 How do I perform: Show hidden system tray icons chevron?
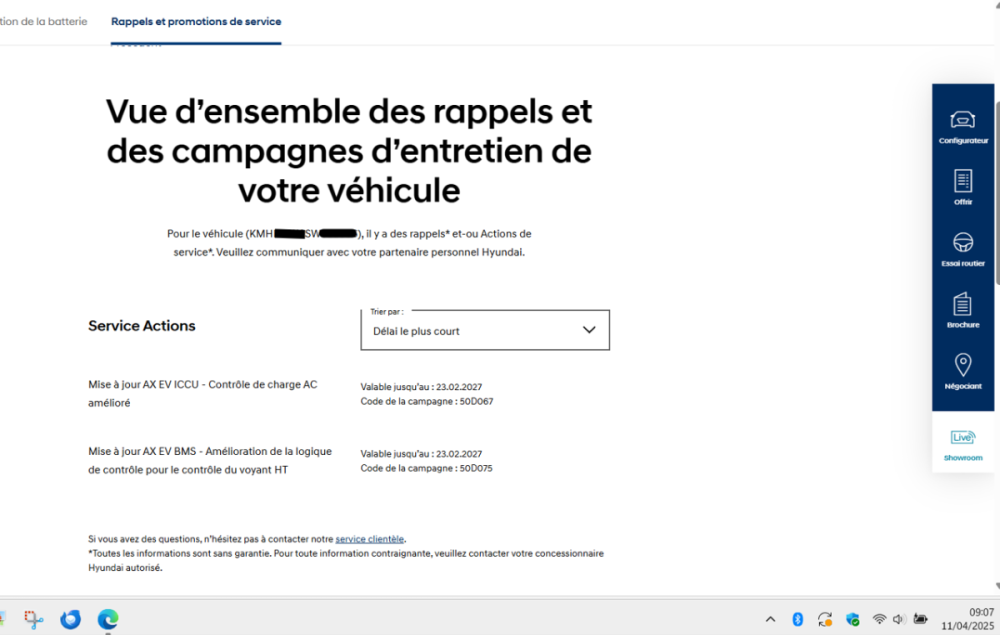pyautogui.click(x=769, y=619)
